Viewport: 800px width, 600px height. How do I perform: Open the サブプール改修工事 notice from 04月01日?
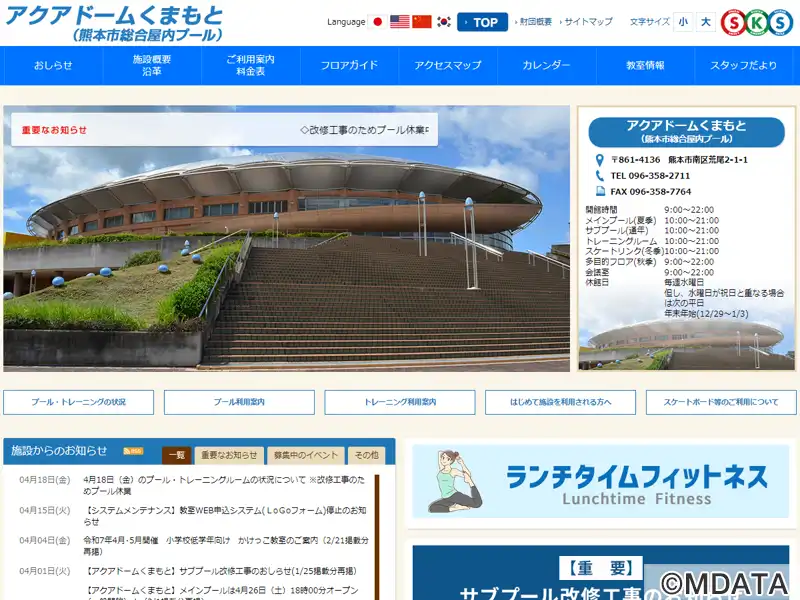[220, 571]
